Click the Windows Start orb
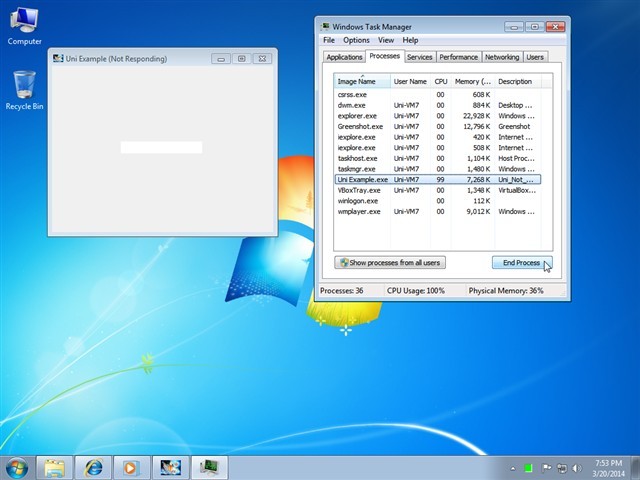Image resolution: width=640 pixels, height=480 pixels. [17, 467]
